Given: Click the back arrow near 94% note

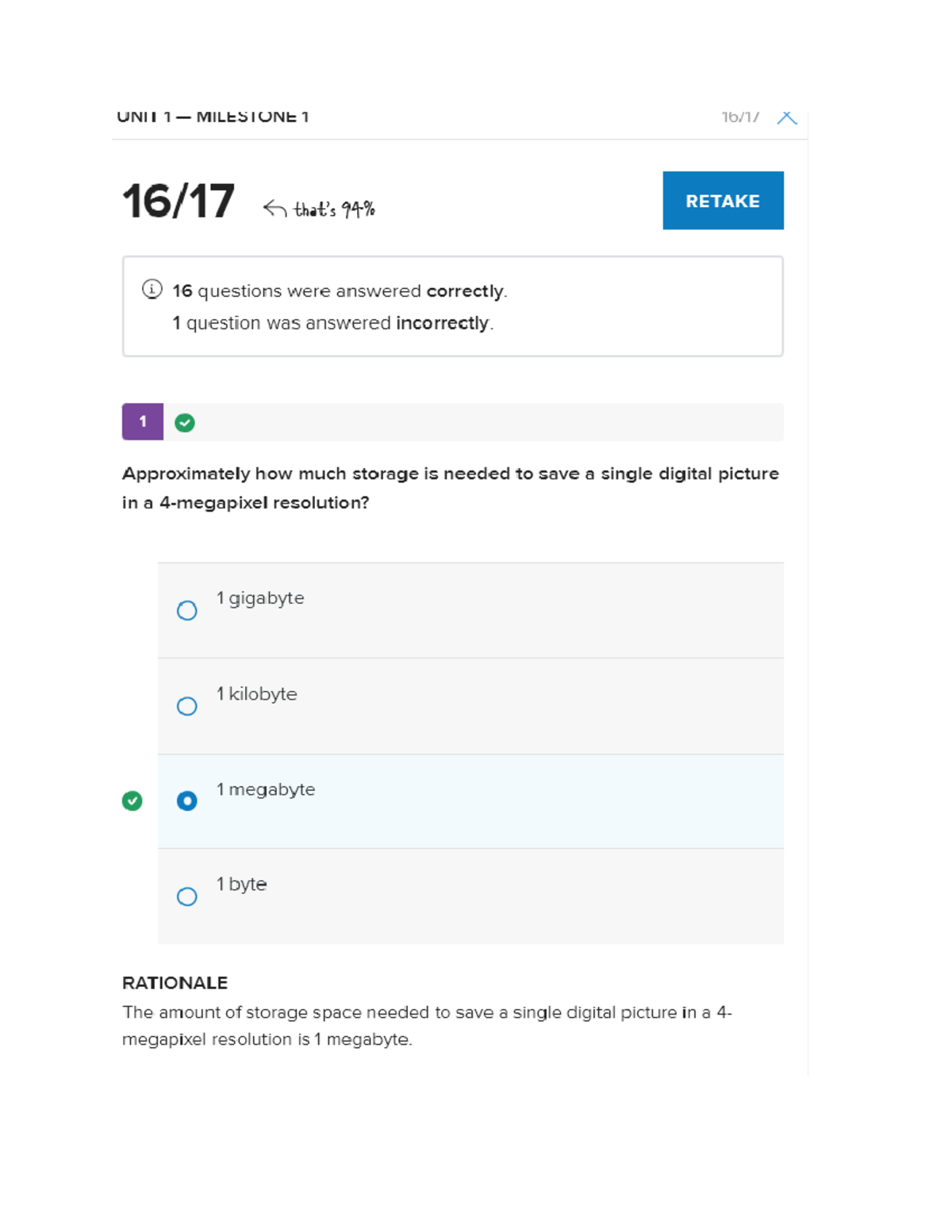Looking at the screenshot, I should pos(274,209).
